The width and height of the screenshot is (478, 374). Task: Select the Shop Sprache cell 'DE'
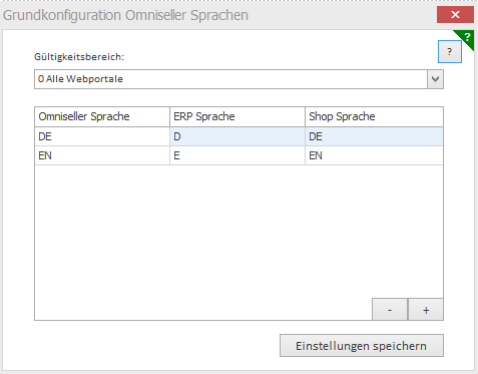[374, 136]
